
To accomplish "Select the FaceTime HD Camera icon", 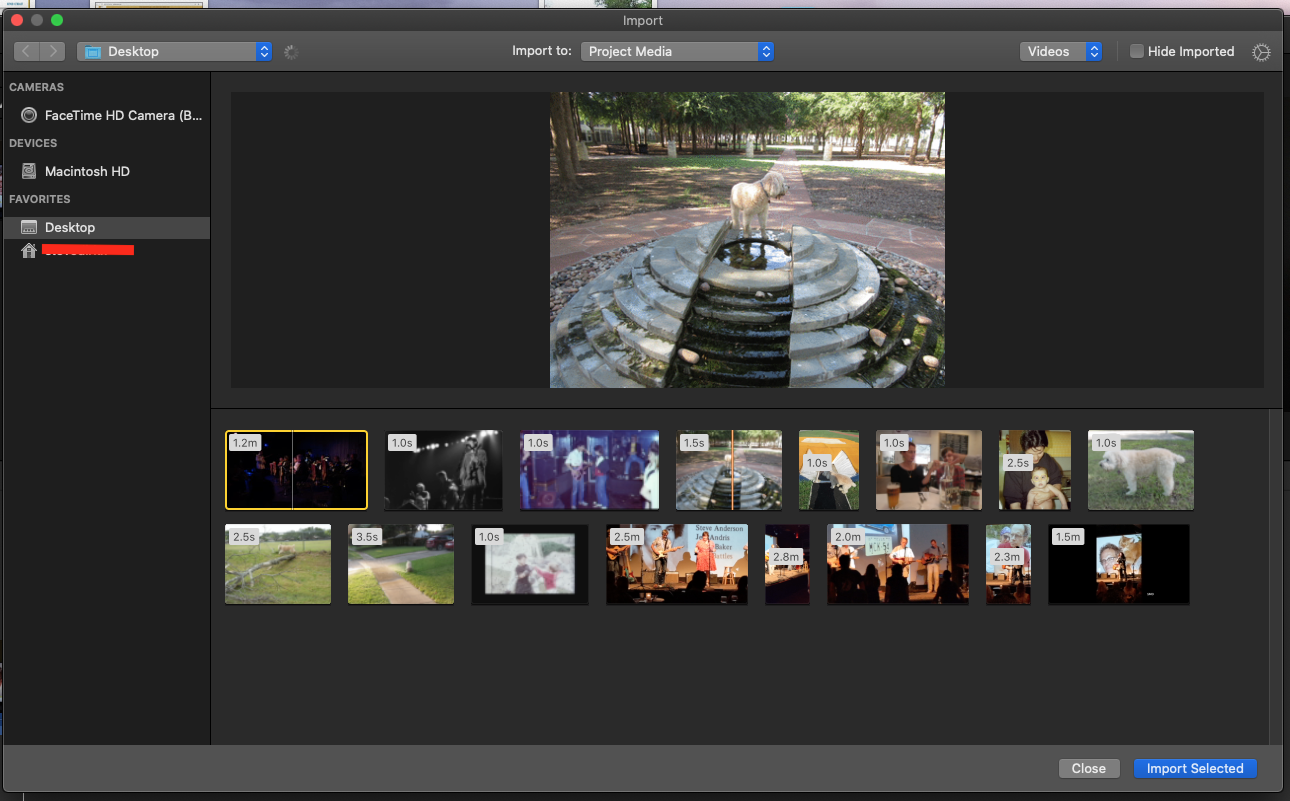I will (x=29, y=115).
